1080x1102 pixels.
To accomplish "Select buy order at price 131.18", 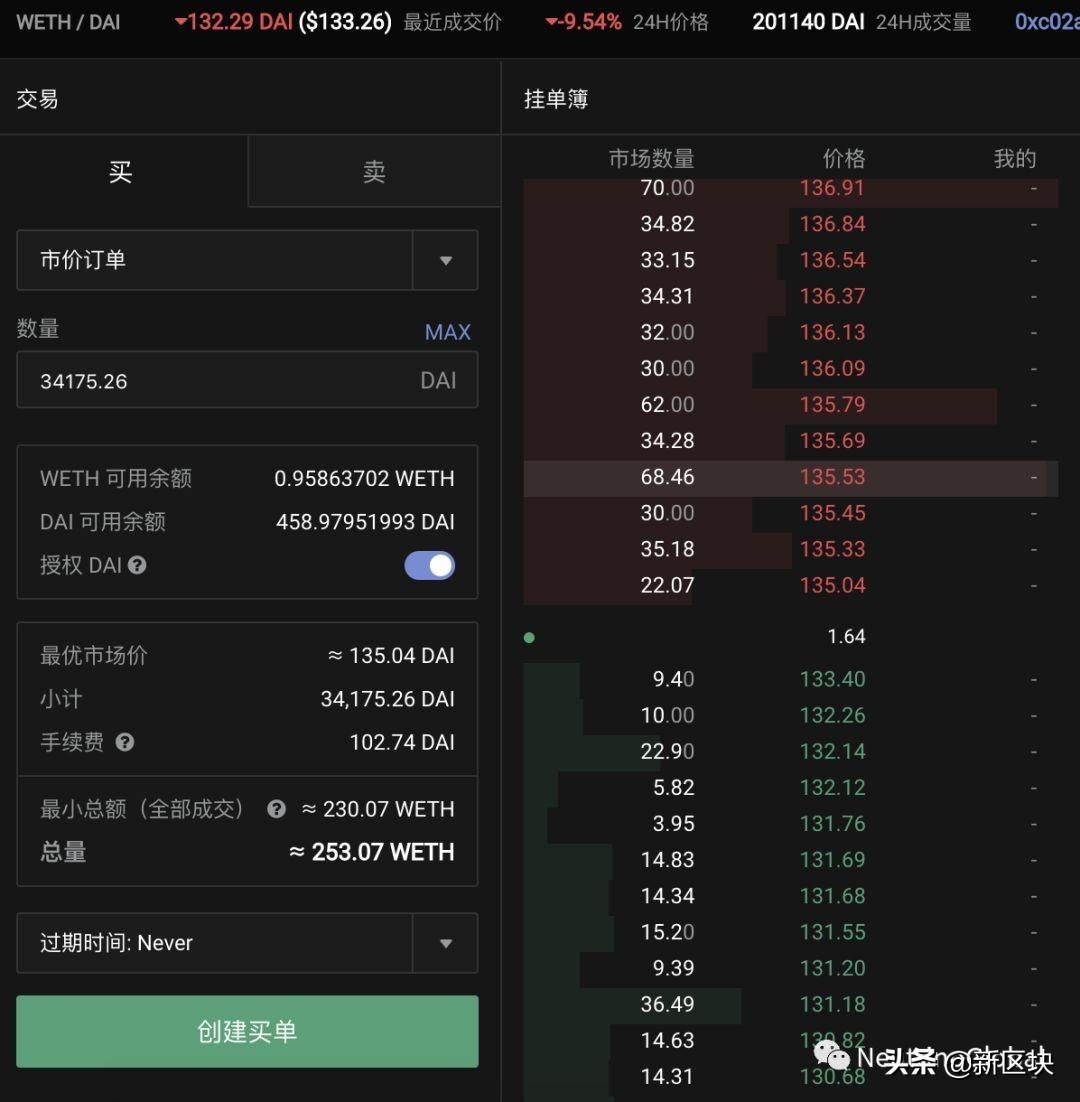I will click(791, 1004).
